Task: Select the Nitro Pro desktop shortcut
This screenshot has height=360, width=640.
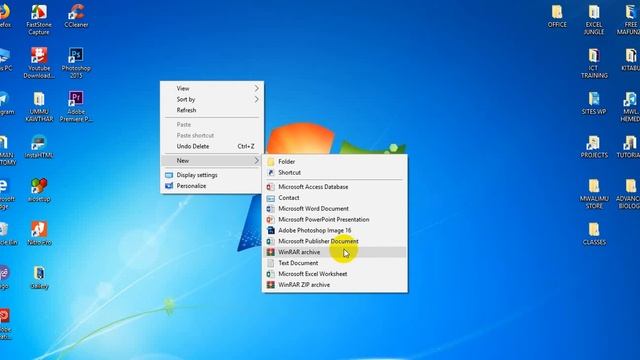Action: tap(39, 233)
